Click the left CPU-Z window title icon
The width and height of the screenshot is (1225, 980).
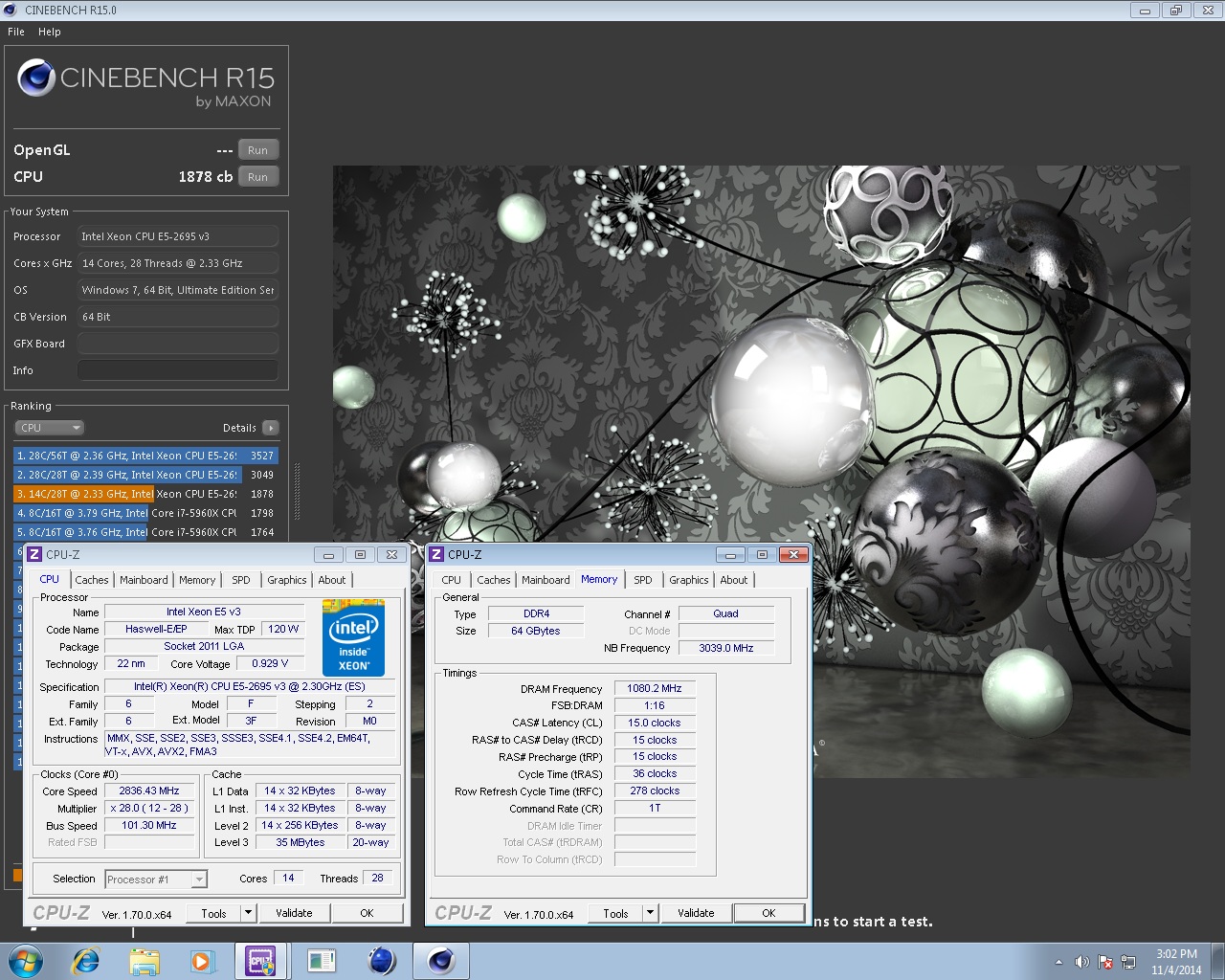[x=34, y=554]
